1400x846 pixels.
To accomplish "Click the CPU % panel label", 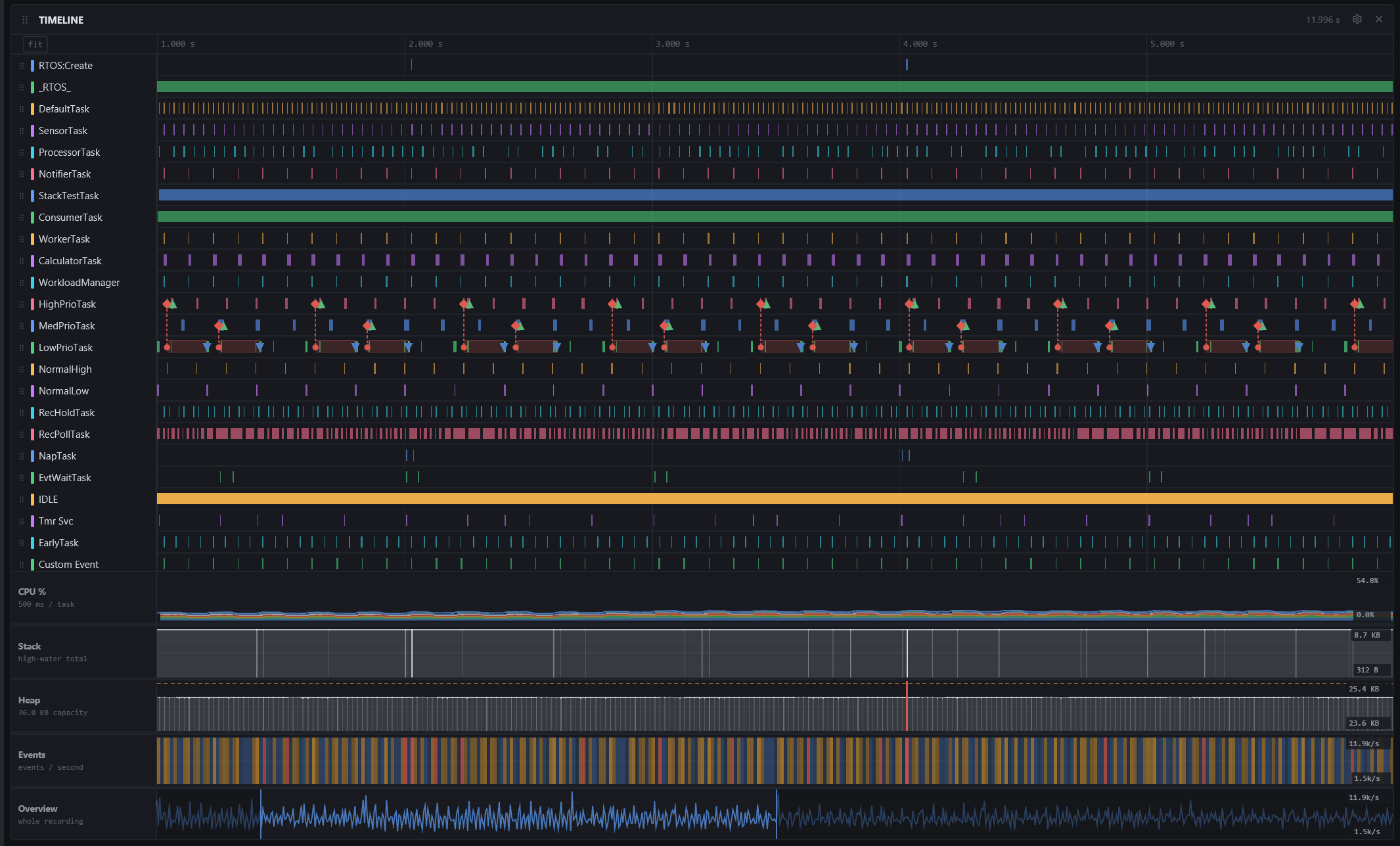I will point(32,592).
